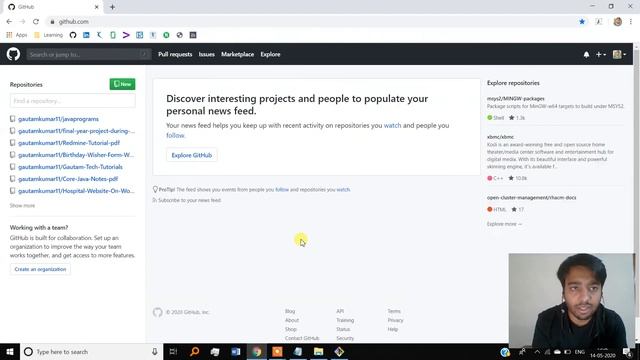This screenshot has width=640, height=360.
Task: Open open-cluster-management/rhacm-docs repository
Action: [531, 198]
